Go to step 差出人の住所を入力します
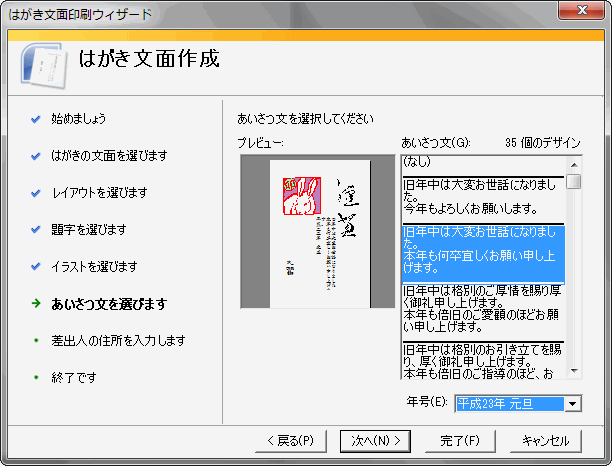Image resolution: width=612 pixels, height=466 pixels. (x=118, y=341)
